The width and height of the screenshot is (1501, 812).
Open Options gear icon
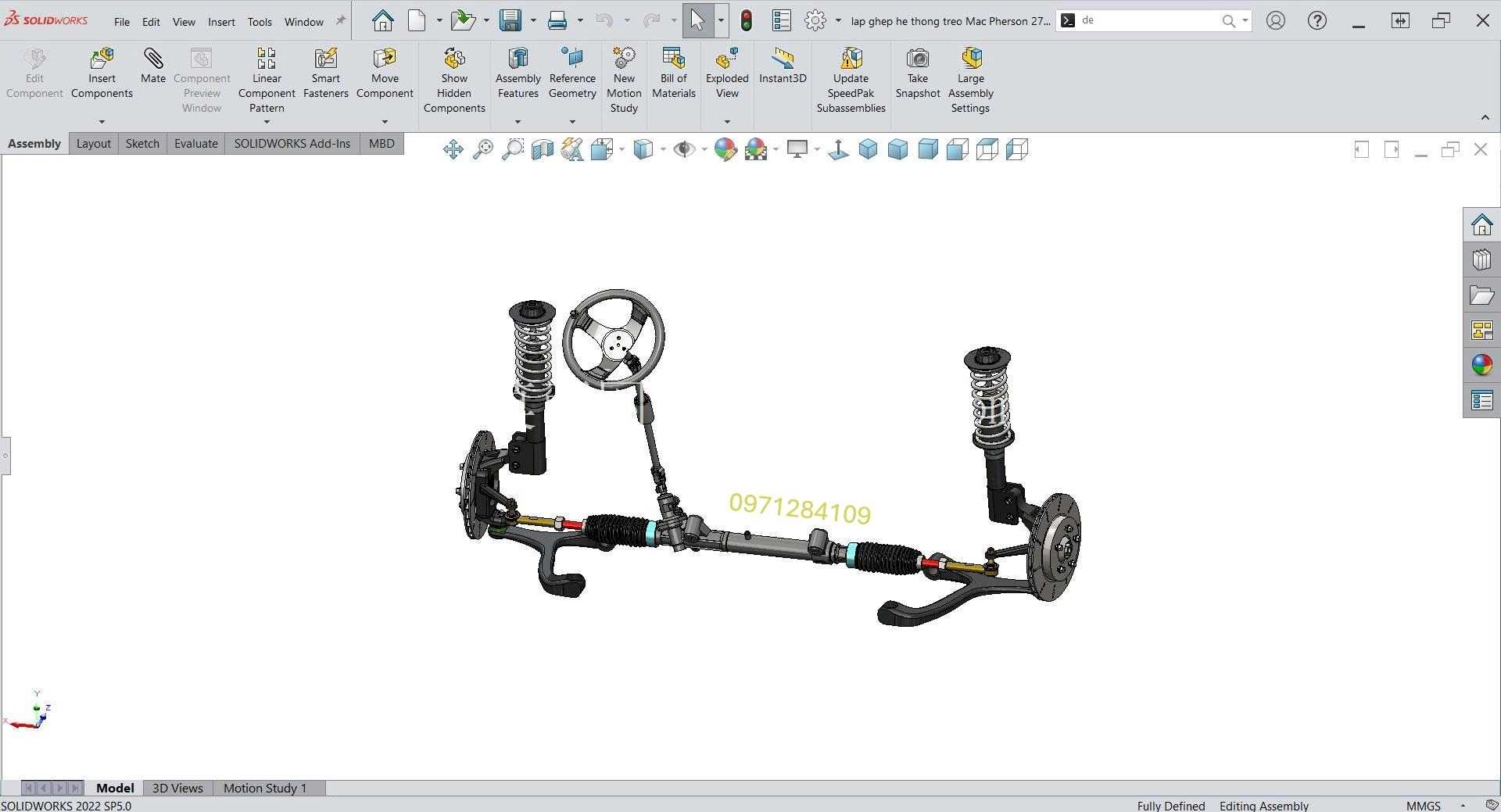coord(815,20)
